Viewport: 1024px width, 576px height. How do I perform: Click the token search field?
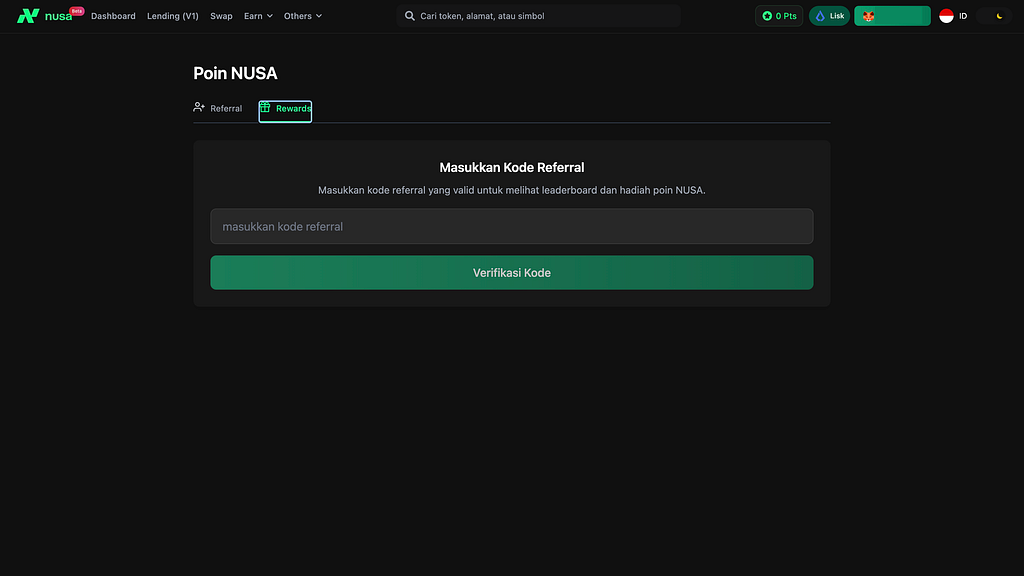tap(538, 16)
